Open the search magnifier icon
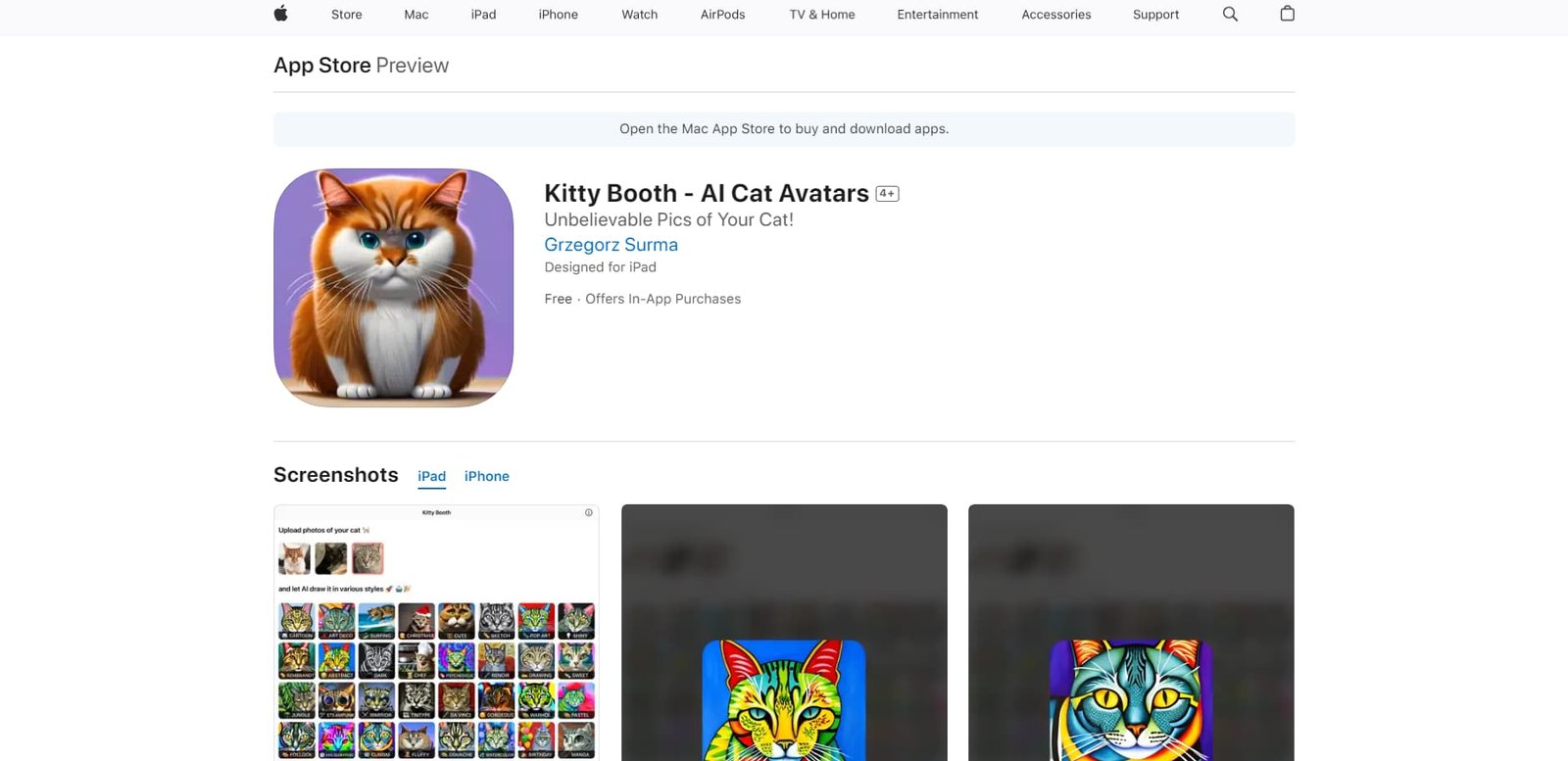Image resolution: width=1568 pixels, height=761 pixels. click(x=1230, y=14)
